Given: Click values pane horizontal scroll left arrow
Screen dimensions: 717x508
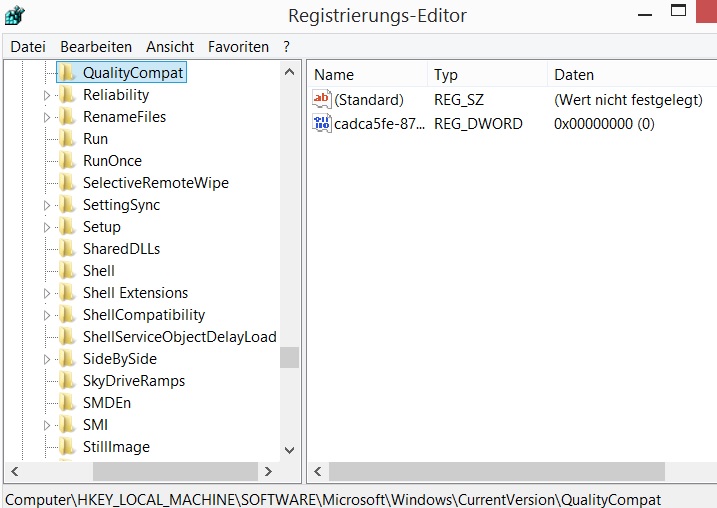Looking at the screenshot, I should (x=318, y=471).
